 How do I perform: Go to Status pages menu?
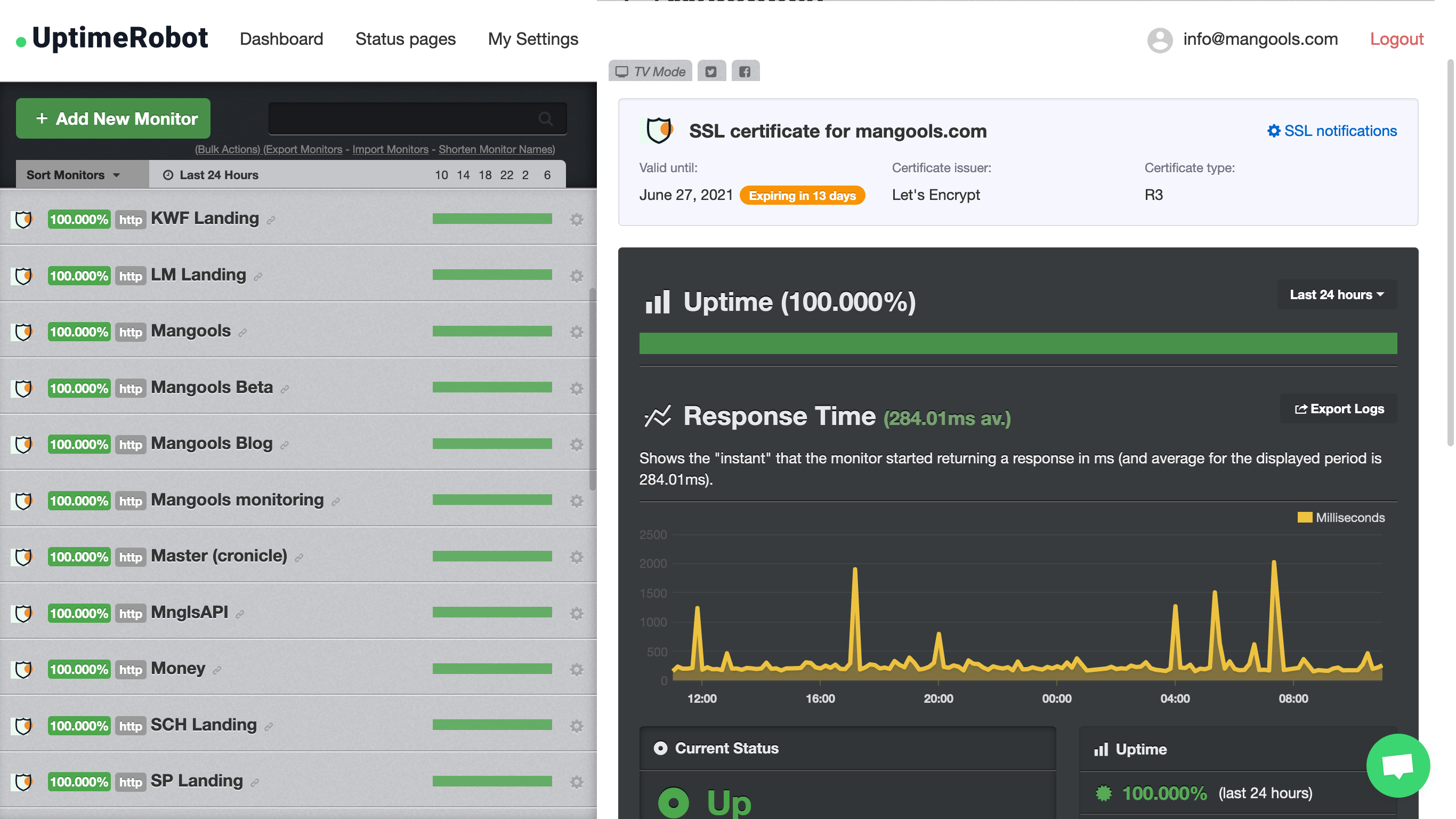pos(405,39)
